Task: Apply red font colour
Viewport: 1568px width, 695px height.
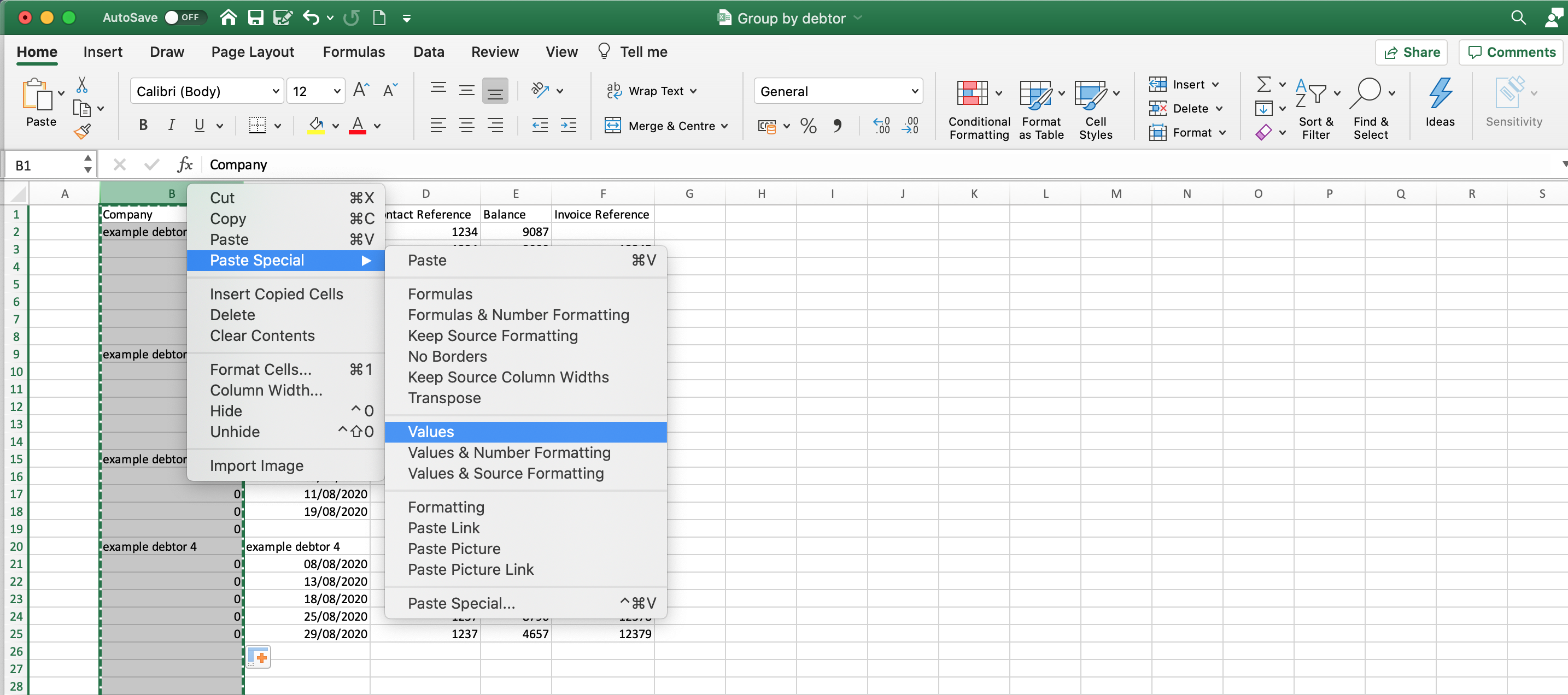Action: (358, 126)
